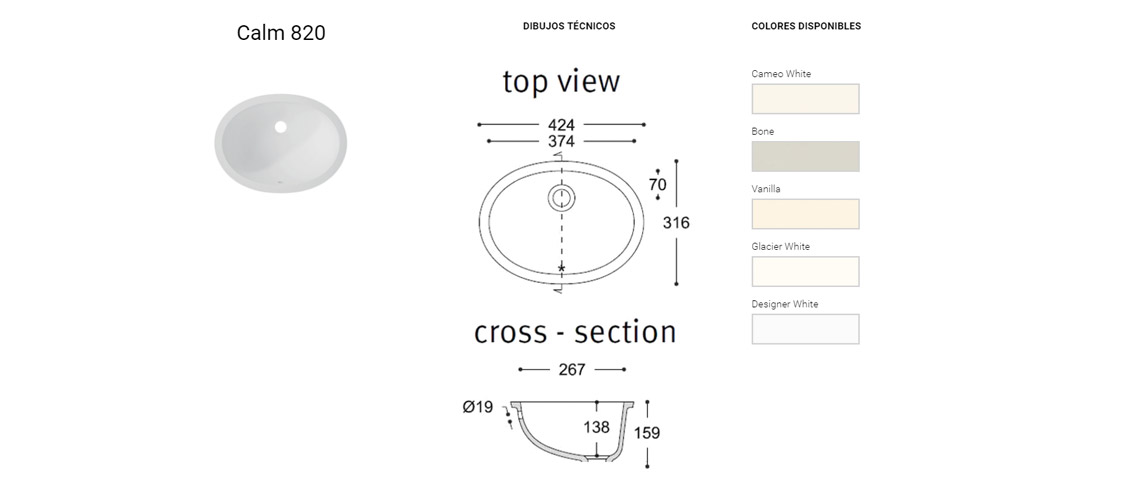Click the 424 width dimension label
This screenshot has height=487, width=1140.
pos(561,125)
